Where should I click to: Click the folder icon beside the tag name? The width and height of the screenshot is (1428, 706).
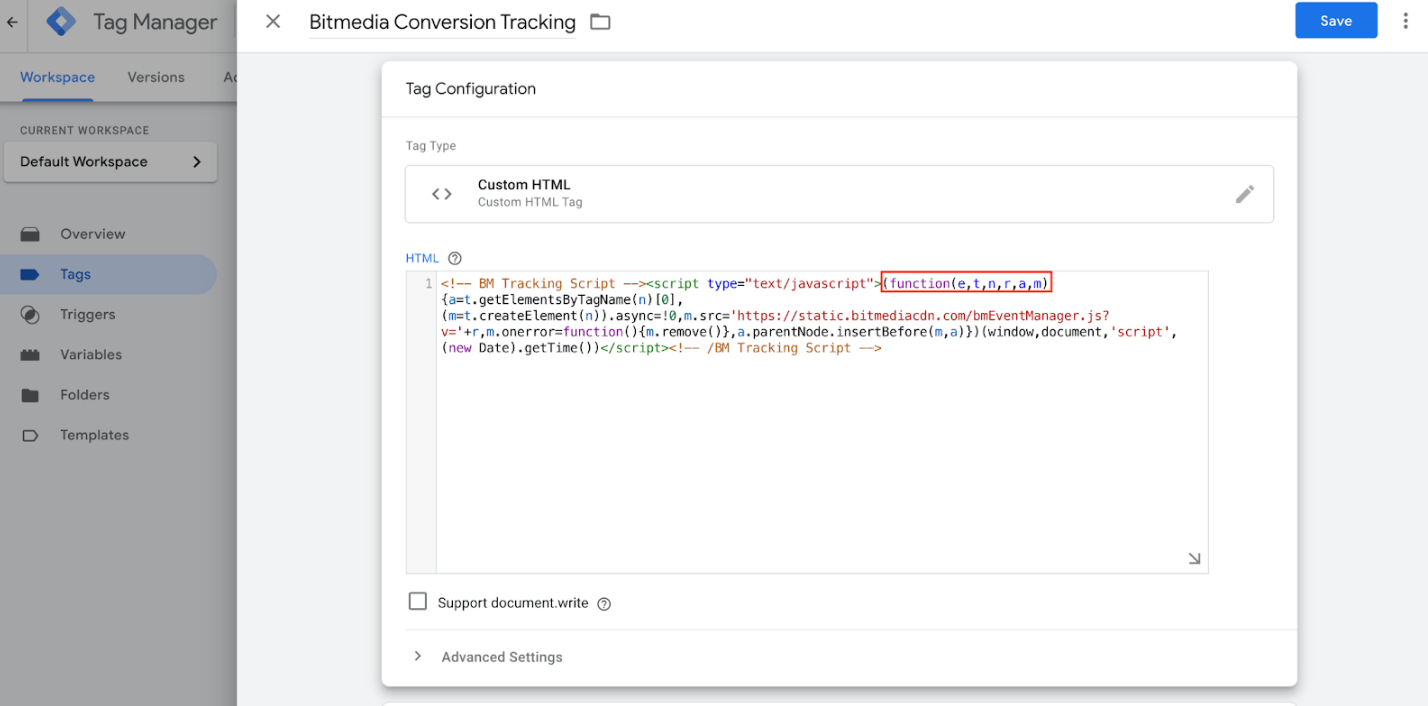pyautogui.click(x=599, y=21)
